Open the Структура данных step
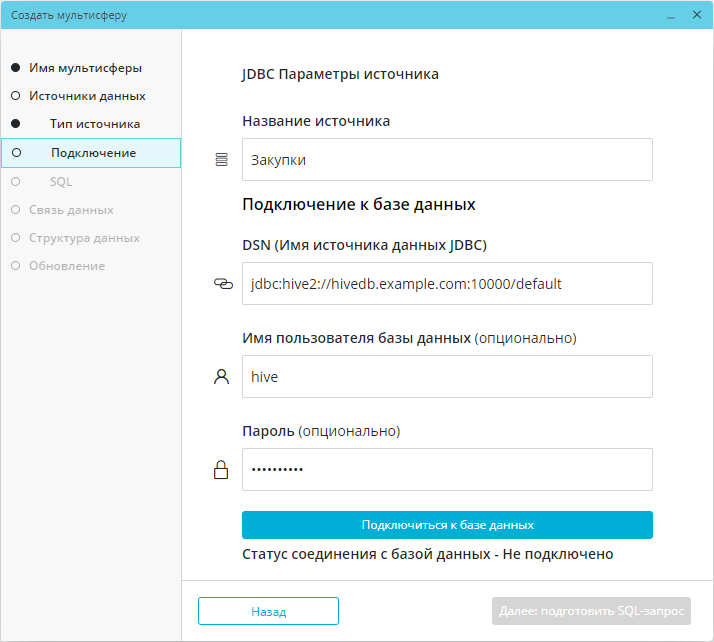Viewport: 714px width, 642px height. [84, 238]
